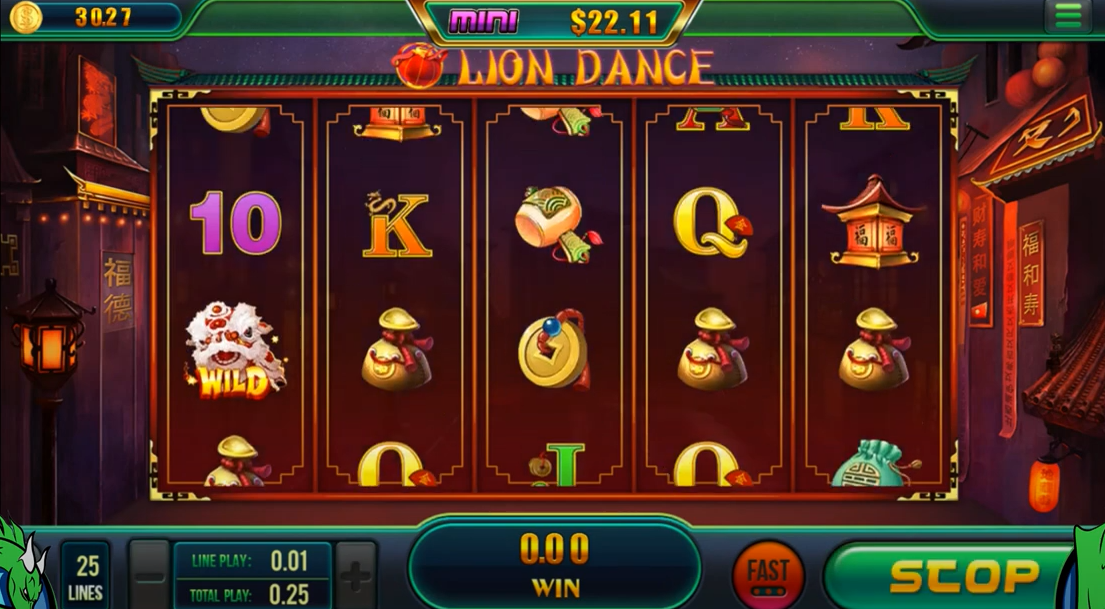
Task: Stop the reels with the STOP button
Action: coord(953,575)
